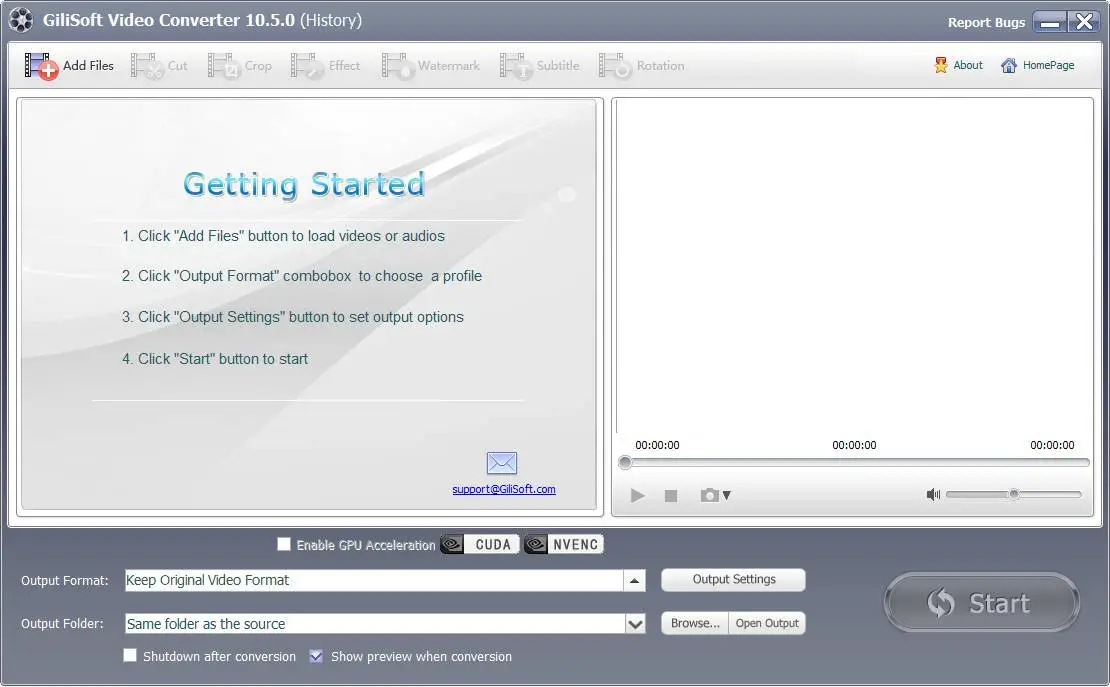Click the GiliSoft film reel logo
1110x687 pixels.
pos(21,20)
